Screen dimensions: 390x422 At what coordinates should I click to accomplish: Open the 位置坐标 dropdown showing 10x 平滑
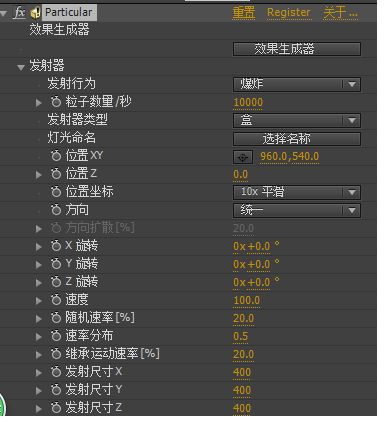pos(297,192)
